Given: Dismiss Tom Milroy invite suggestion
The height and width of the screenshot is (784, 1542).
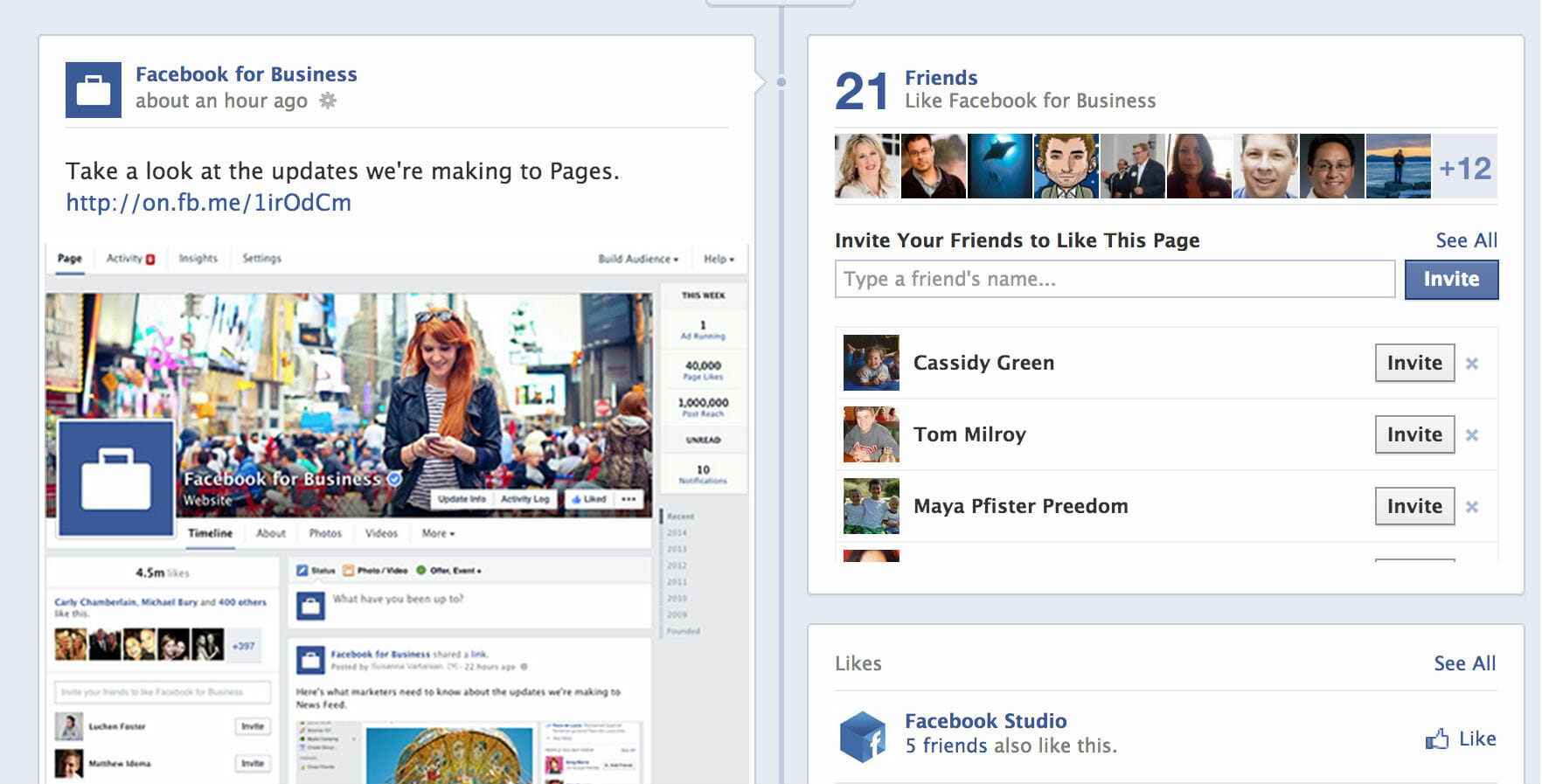Looking at the screenshot, I should (1472, 435).
